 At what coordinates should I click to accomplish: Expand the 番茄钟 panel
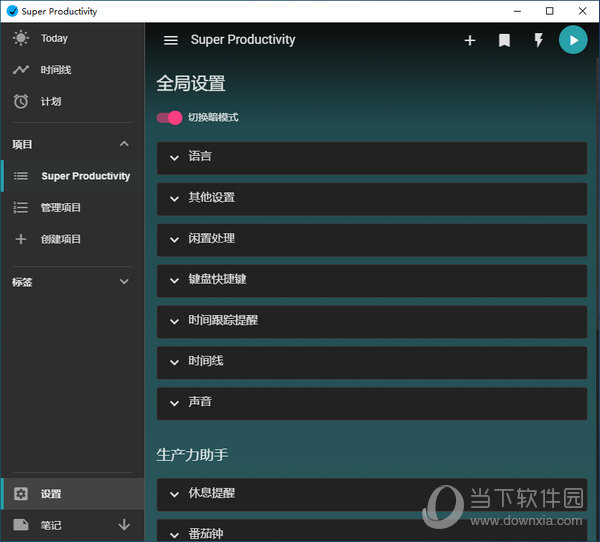tap(372, 531)
